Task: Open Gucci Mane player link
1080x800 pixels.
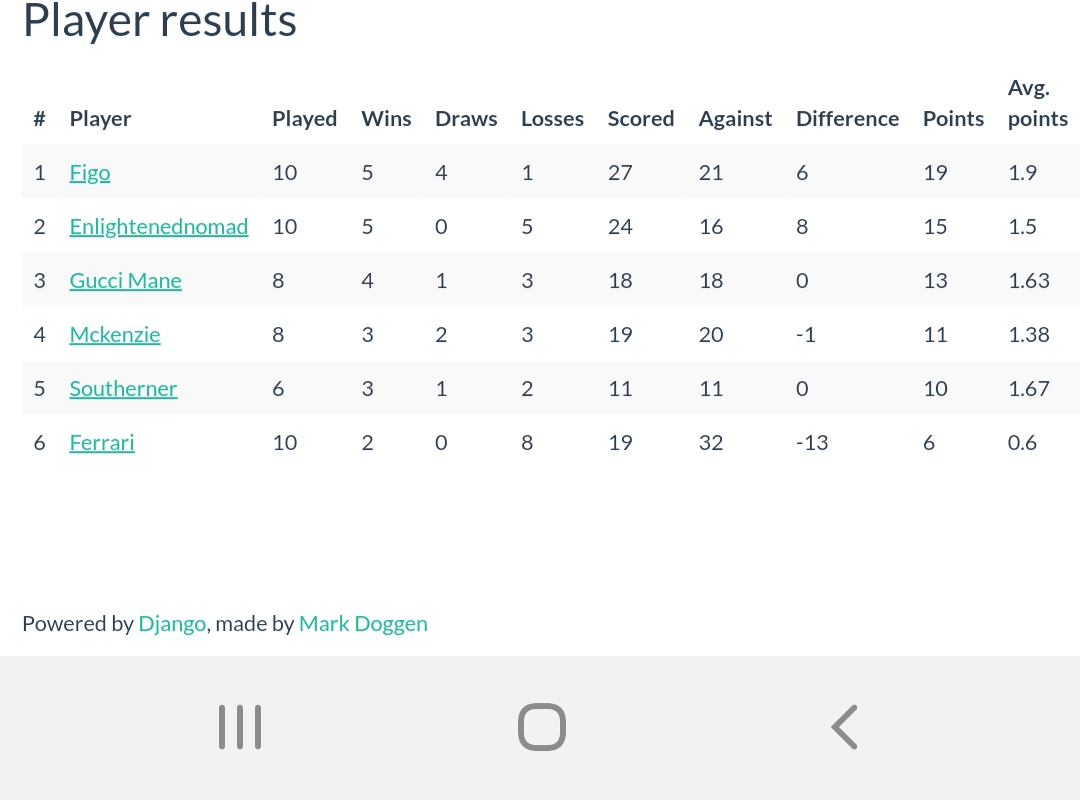Action: point(125,280)
